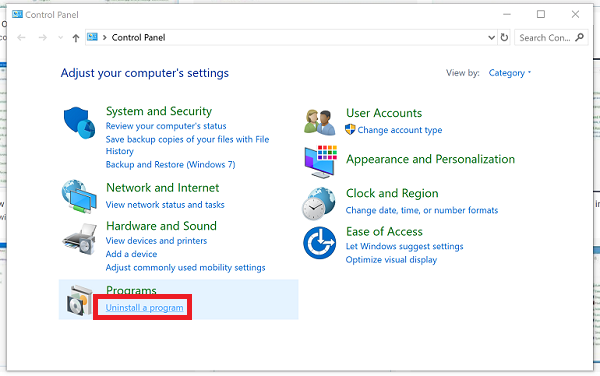600x376 pixels.
Task: Open User Accounts heading
Action: [384, 113]
